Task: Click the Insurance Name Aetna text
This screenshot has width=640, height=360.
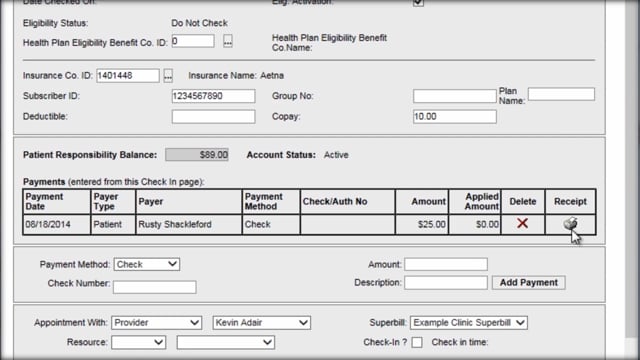Action: [236, 76]
